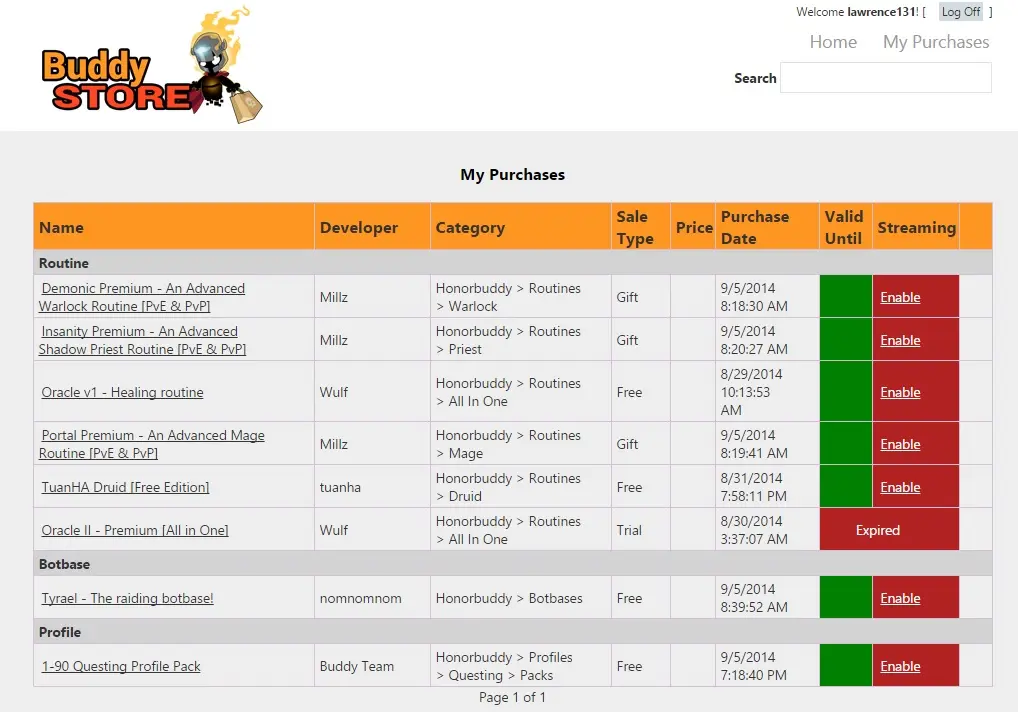Click developer Millz in the Demonic Premium row
Viewport: 1018px width, 712px height.
pyautogui.click(x=334, y=297)
